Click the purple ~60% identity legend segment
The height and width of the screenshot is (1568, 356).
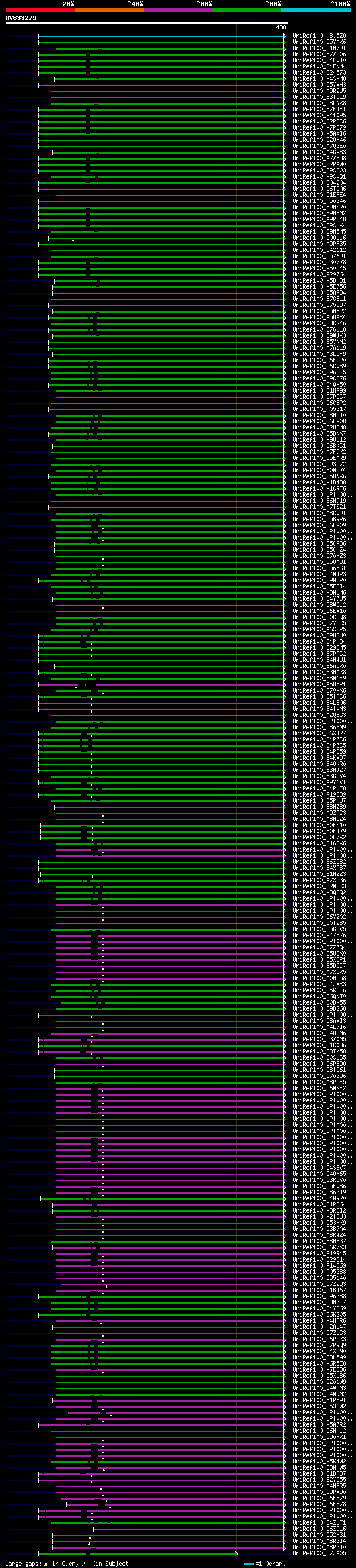[179, 10]
